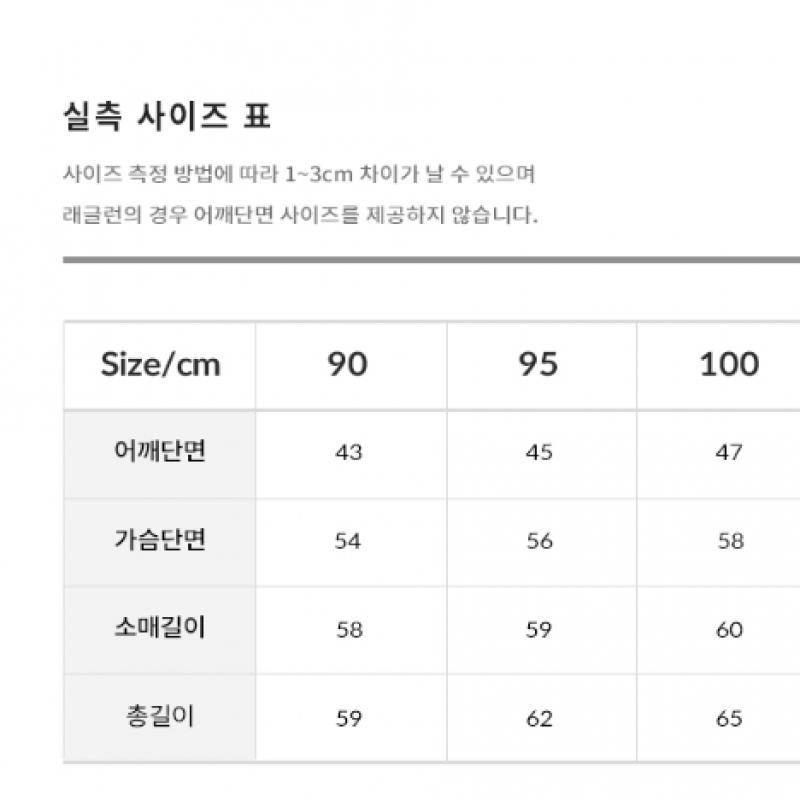The height and width of the screenshot is (800, 800).
Task: Click chest value 56 for size 95
Action: [x=538, y=541]
